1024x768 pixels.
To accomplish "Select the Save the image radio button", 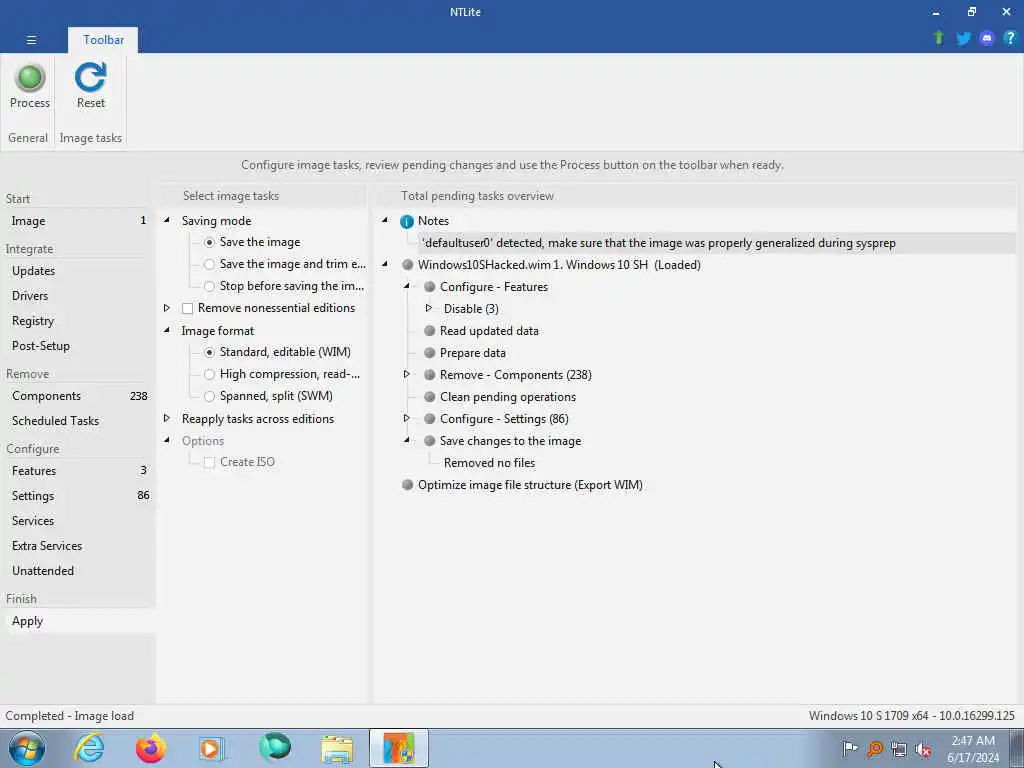I will tap(209, 242).
